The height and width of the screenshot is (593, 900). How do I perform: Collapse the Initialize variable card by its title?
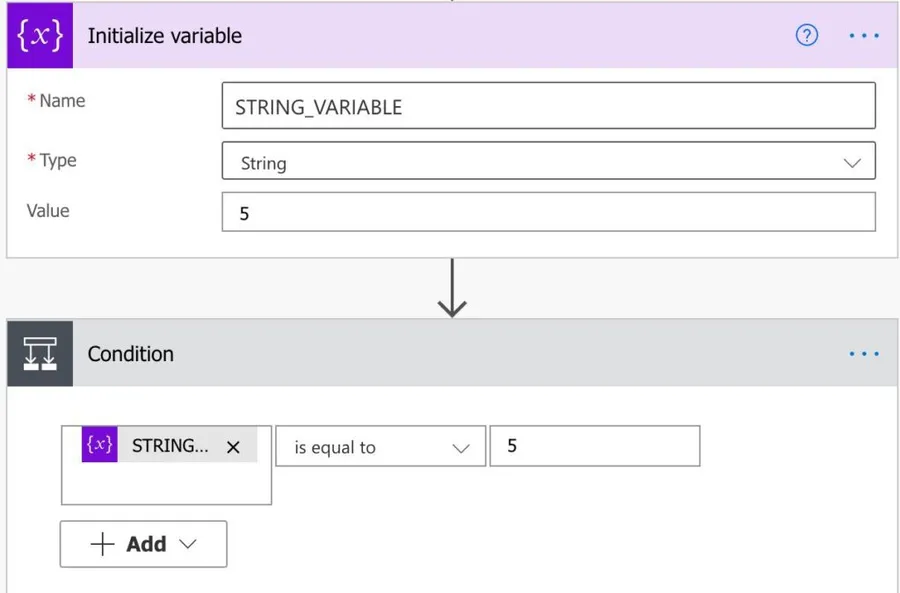point(165,36)
